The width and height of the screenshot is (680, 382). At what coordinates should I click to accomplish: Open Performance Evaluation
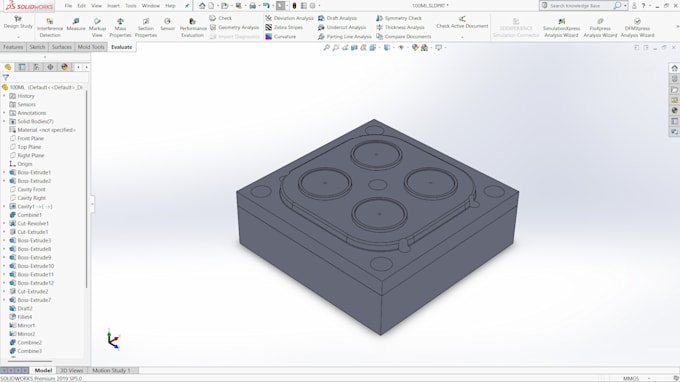pyautogui.click(x=193, y=28)
